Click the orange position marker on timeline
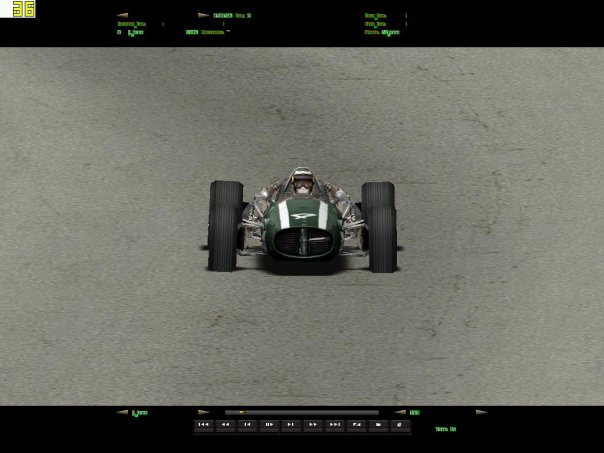Image resolution: width=604 pixels, height=453 pixels. 241,412
